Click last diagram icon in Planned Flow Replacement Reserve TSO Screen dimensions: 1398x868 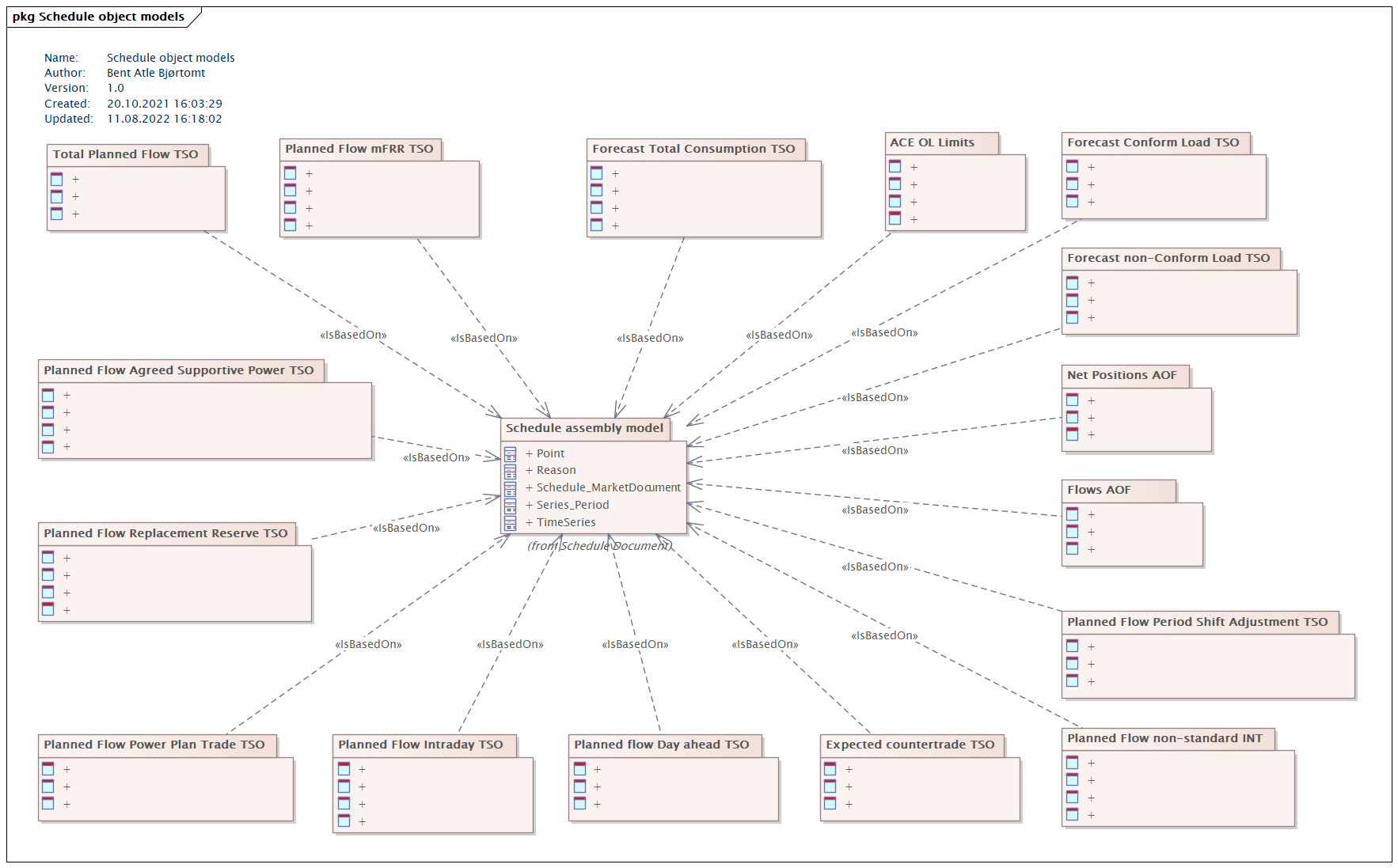coord(48,610)
